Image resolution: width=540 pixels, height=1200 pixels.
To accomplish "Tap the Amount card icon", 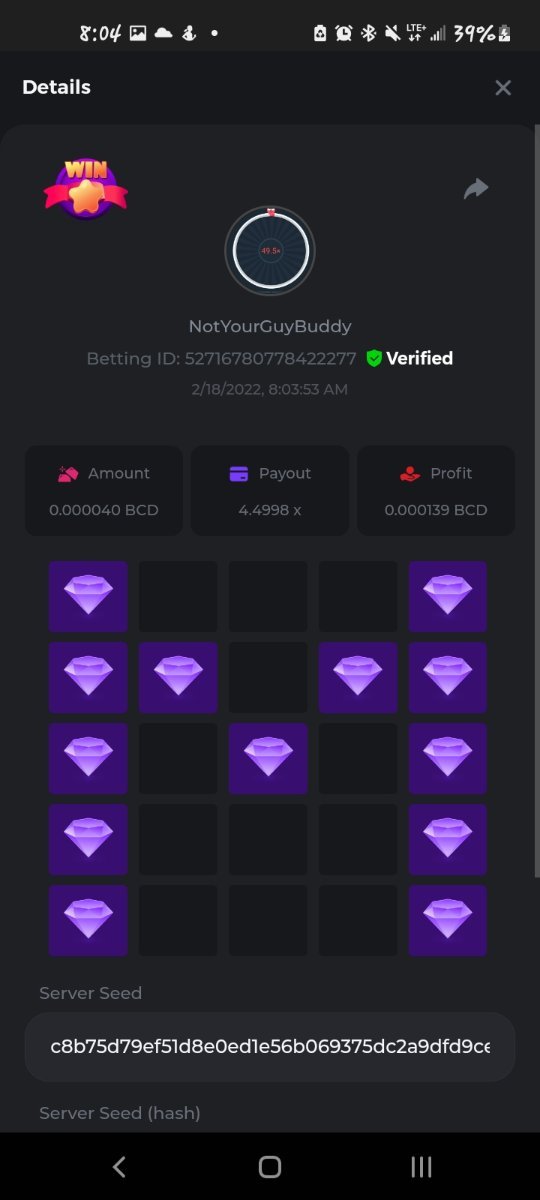I will (x=68, y=474).
